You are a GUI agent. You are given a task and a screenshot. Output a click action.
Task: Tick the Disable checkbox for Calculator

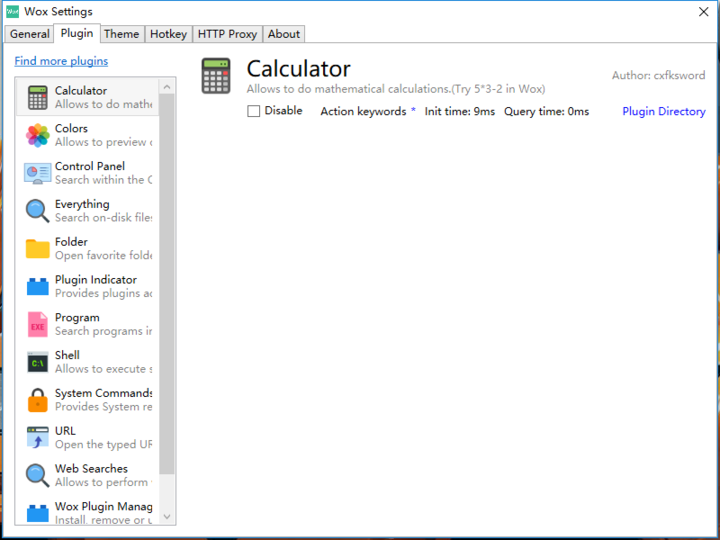click(x=253, y=111)
